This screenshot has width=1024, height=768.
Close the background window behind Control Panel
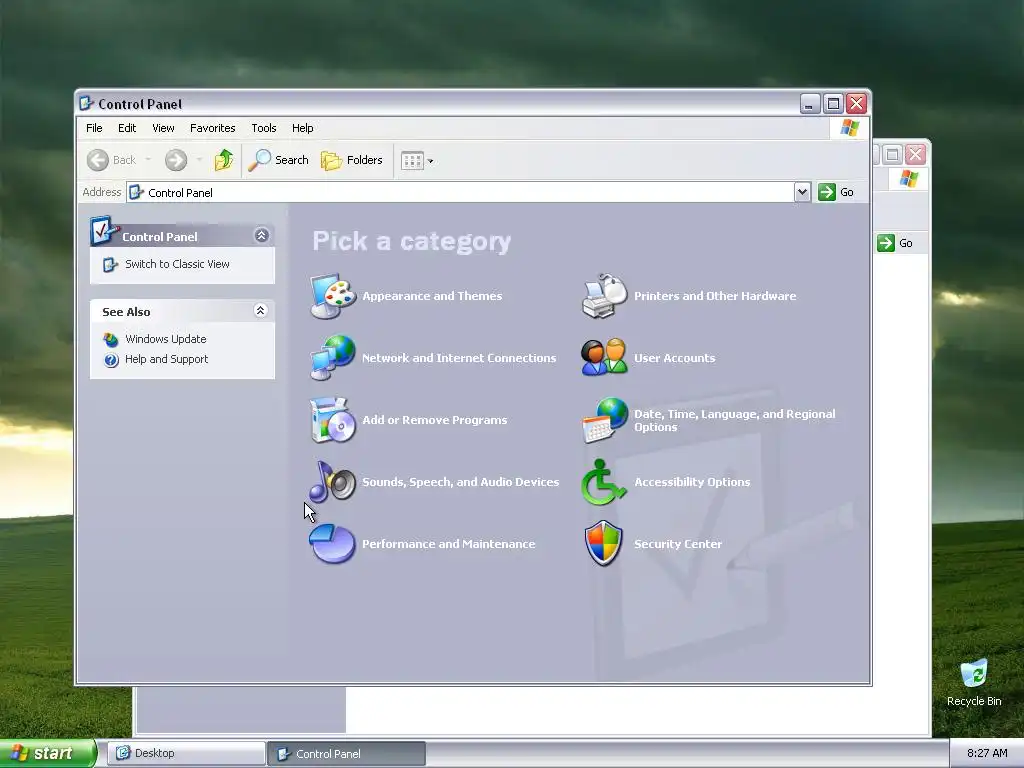click(x=916, y=155)
